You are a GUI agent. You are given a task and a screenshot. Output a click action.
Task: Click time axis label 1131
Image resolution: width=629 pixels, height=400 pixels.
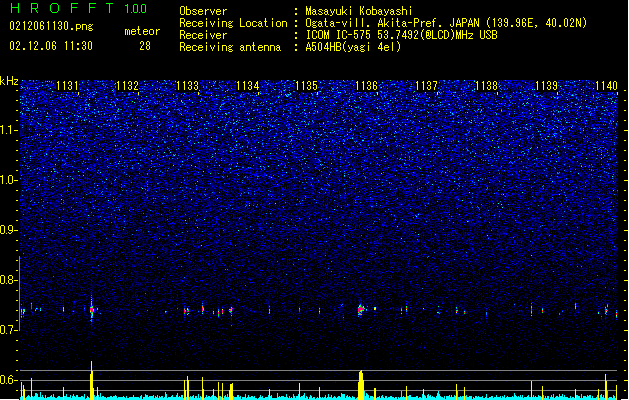point(67,86)
